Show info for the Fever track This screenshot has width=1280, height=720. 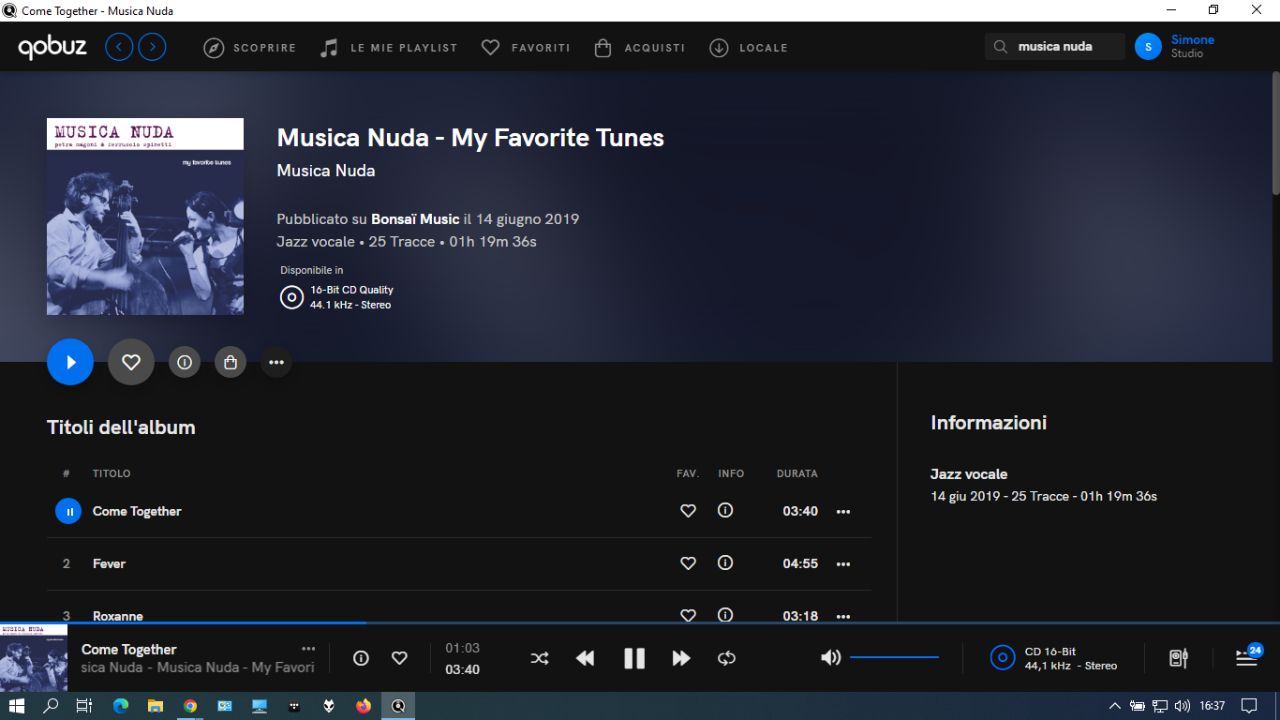point(725,563)
